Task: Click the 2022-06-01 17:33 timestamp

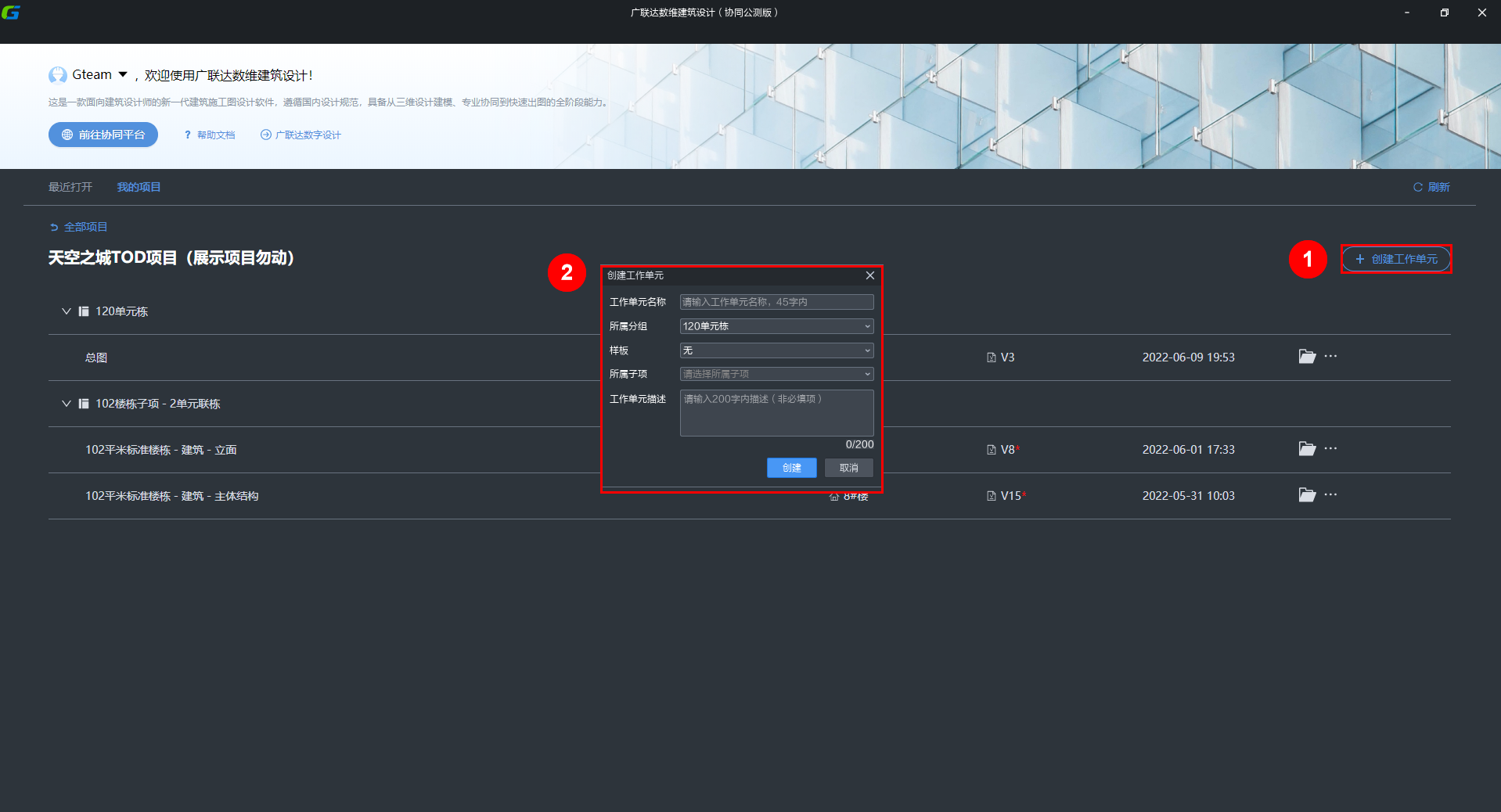Action: [1189, 450]
